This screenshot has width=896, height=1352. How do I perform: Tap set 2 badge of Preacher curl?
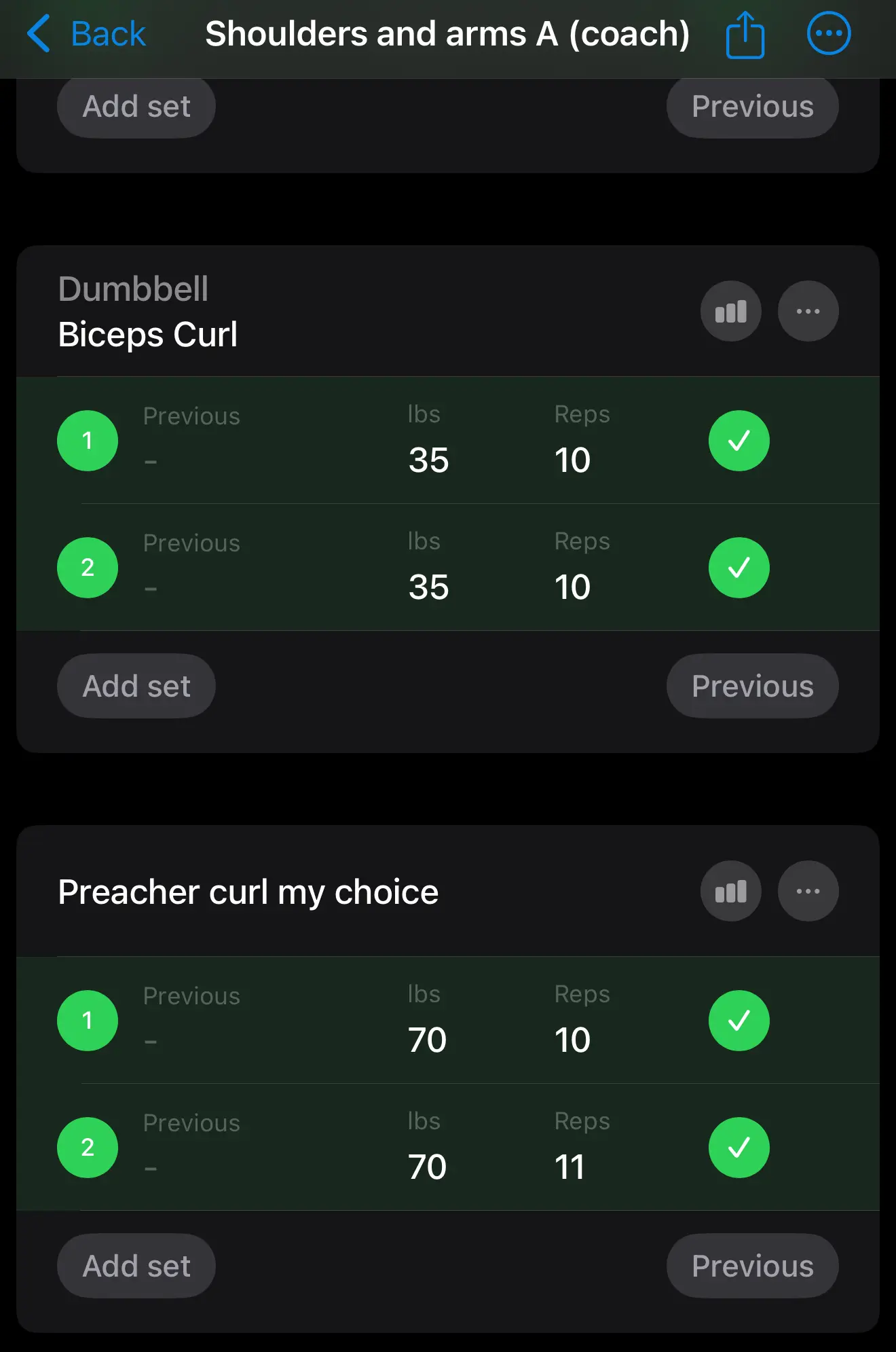coord(88,1148)
